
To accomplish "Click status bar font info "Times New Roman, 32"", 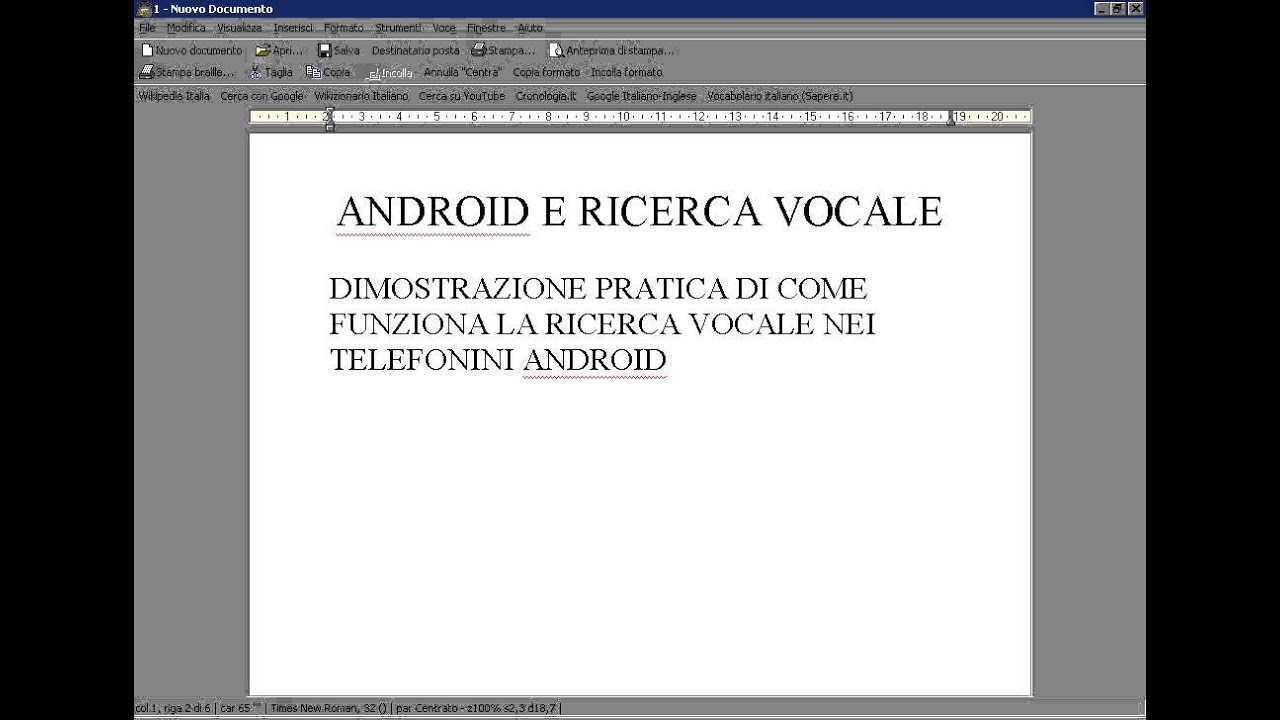I will (x=330, y=708).
